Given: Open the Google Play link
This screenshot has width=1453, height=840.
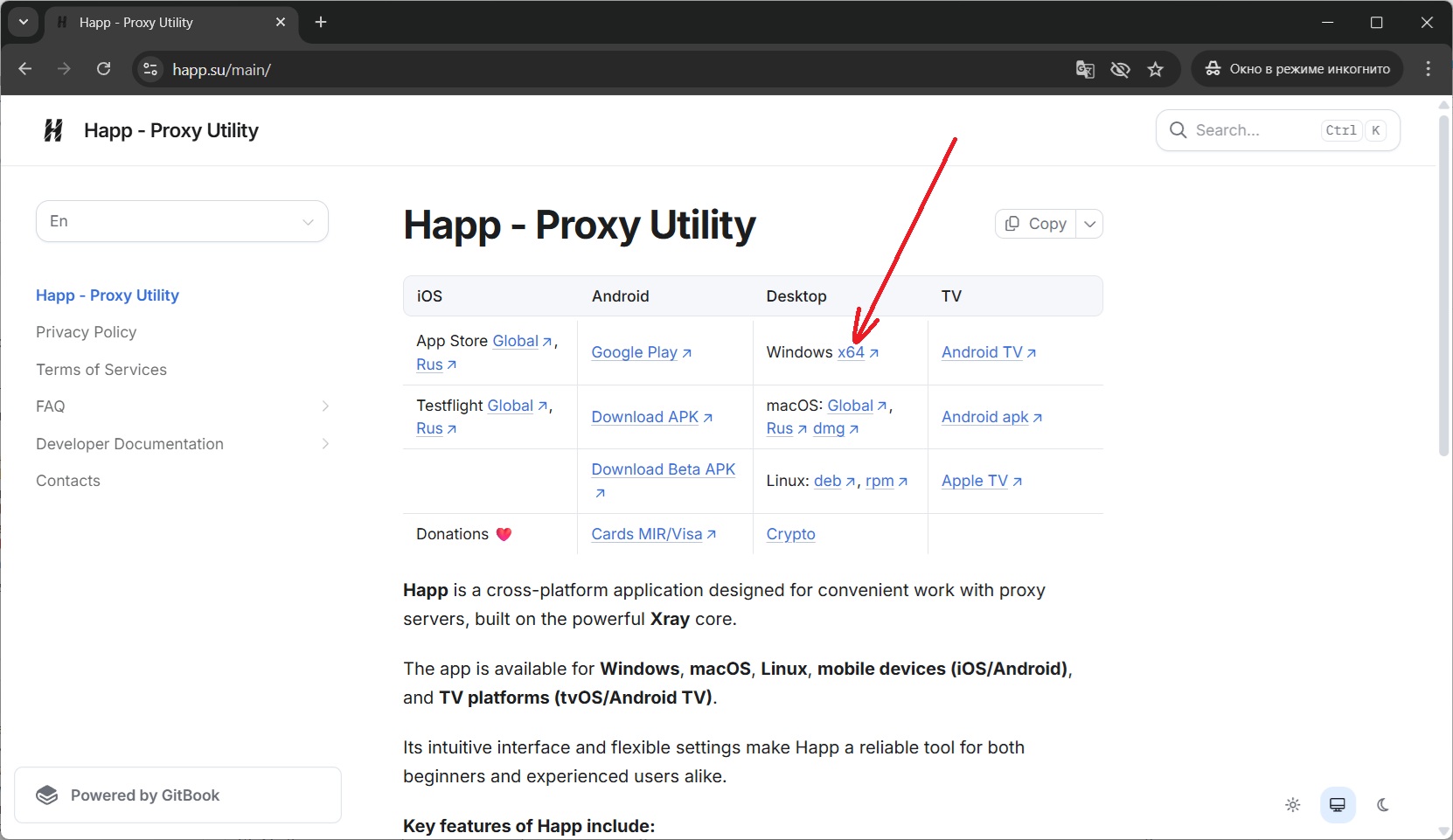Looking at the screenshot, I should click(635, 352).
